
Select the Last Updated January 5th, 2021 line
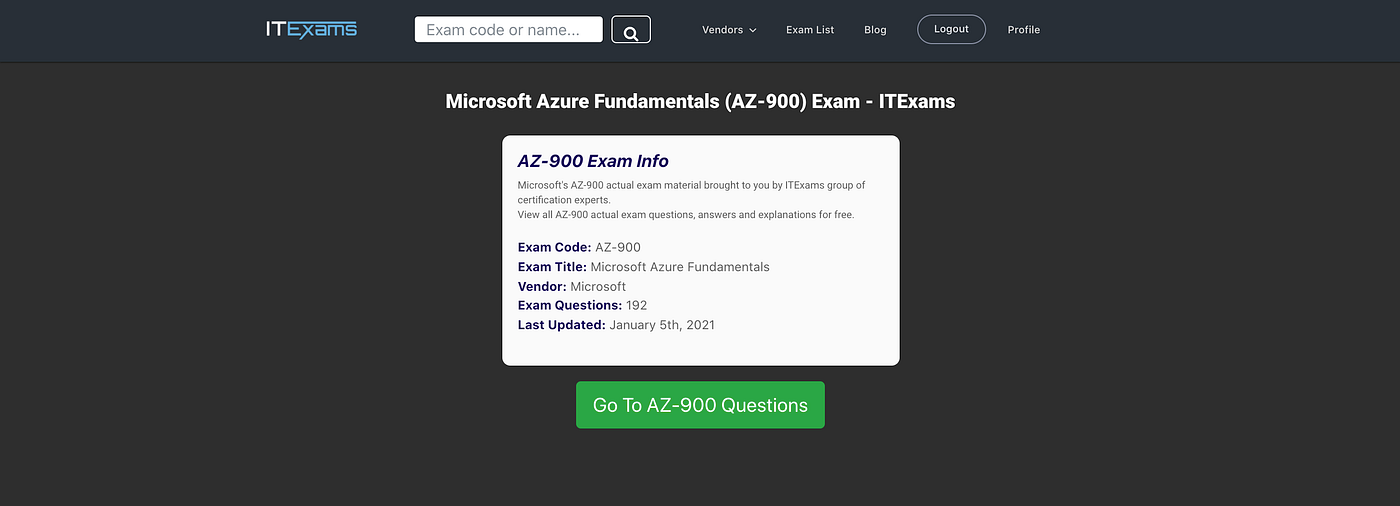[x=616, y=325]
